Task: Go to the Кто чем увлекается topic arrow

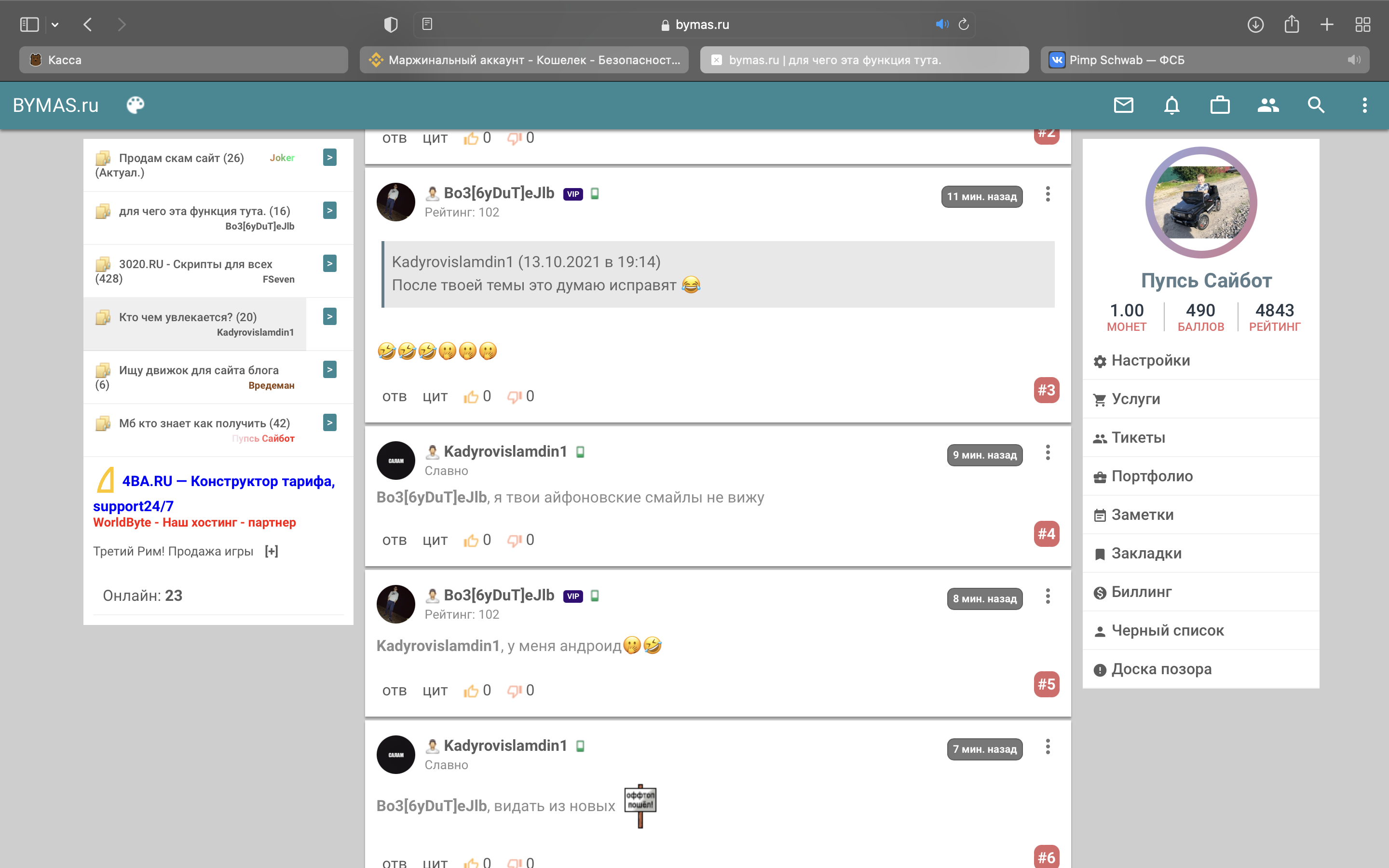Action: (329, 316)
